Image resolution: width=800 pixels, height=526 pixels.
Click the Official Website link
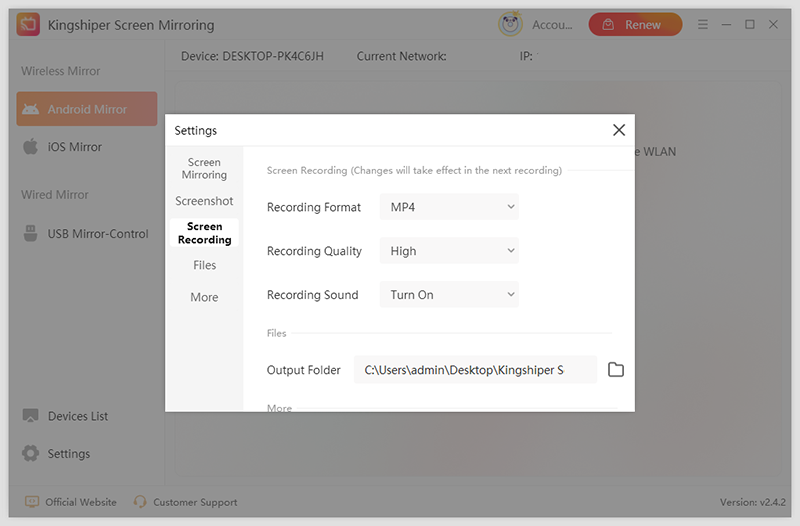71,502
